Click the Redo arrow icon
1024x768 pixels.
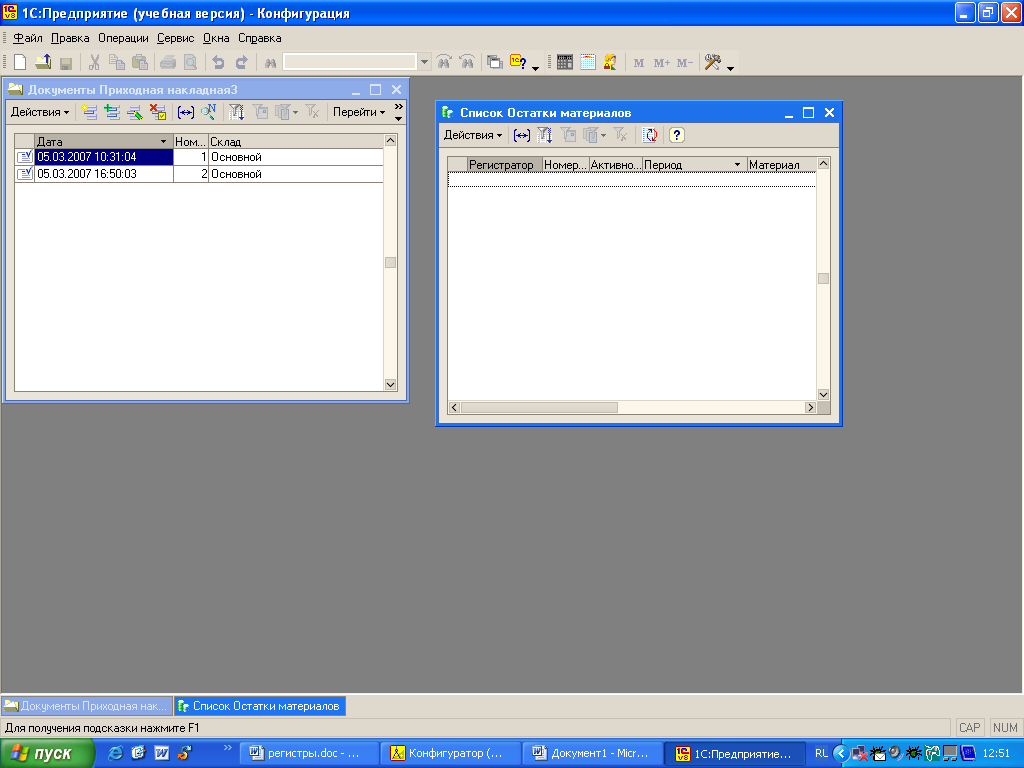(x=242, y=63)
